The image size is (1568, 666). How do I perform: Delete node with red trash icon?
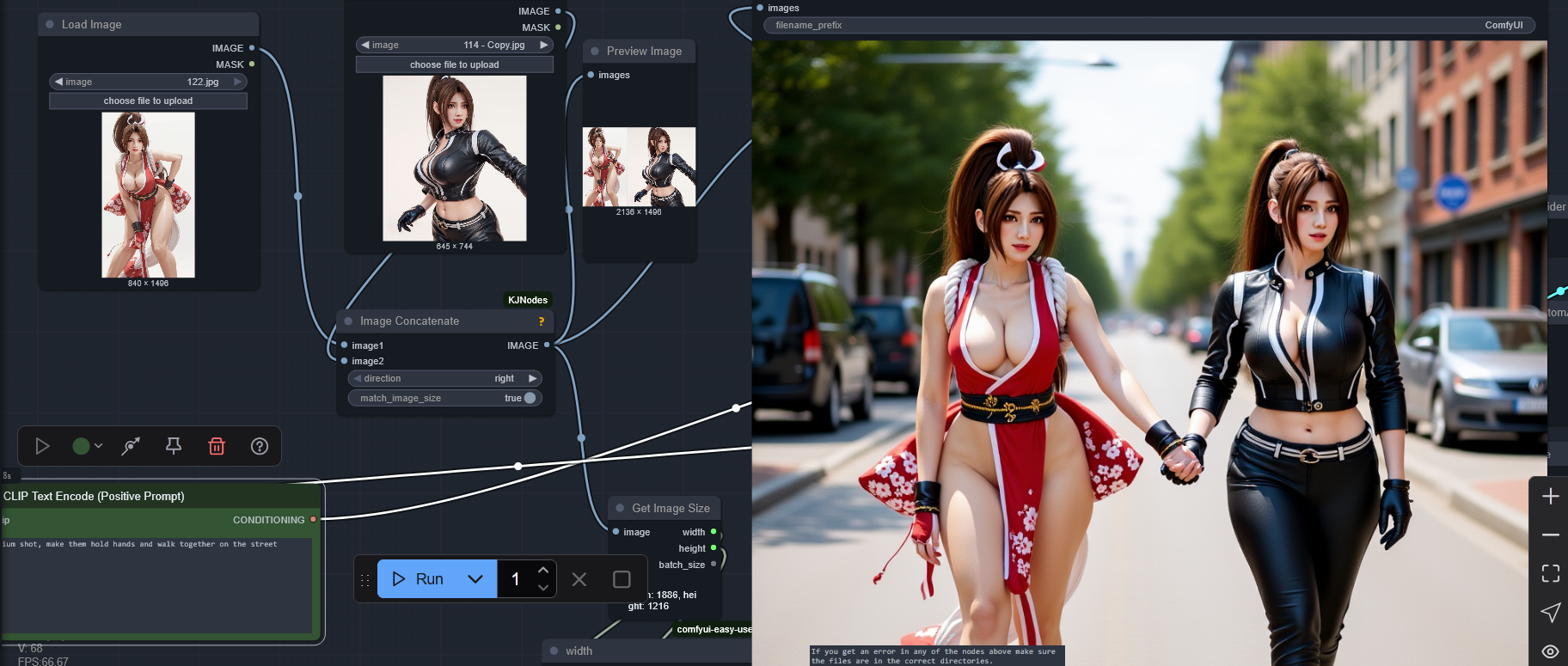click(x=217, y=446)
